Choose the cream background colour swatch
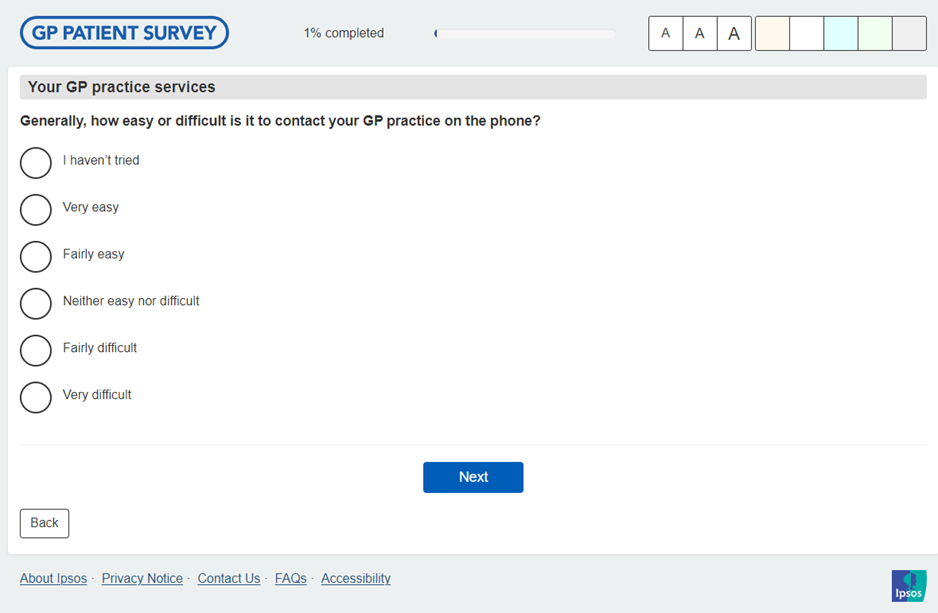The image size is (938, 613). [x=772, y=33]
